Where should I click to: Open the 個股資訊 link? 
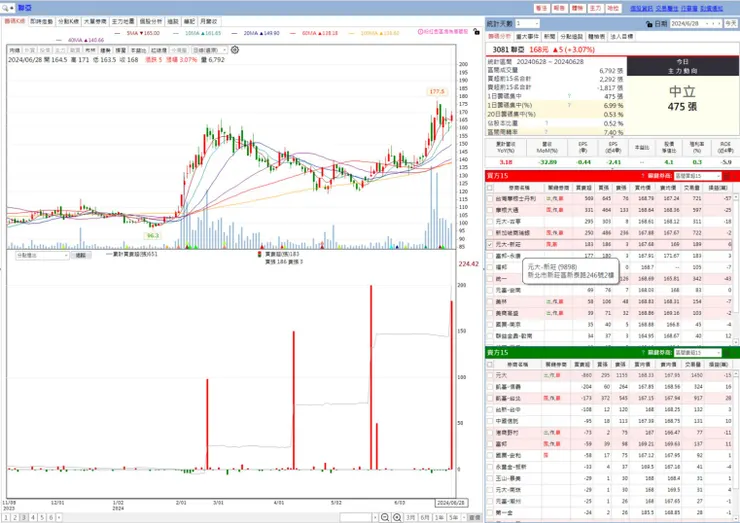tap(641, 8)
